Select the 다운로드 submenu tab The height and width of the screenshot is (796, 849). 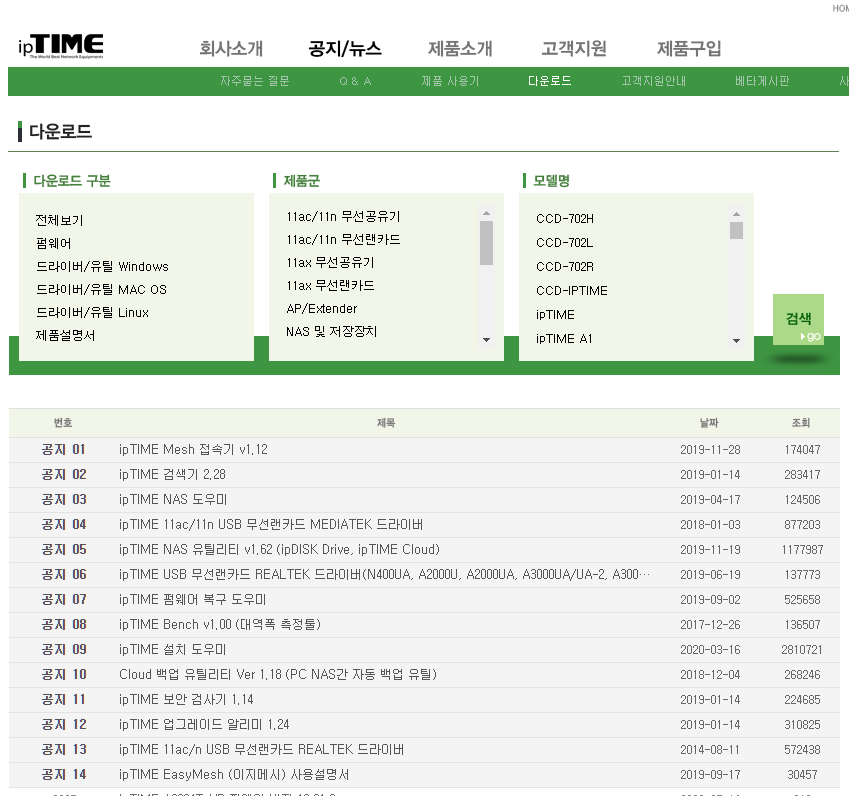click(550, 81)
